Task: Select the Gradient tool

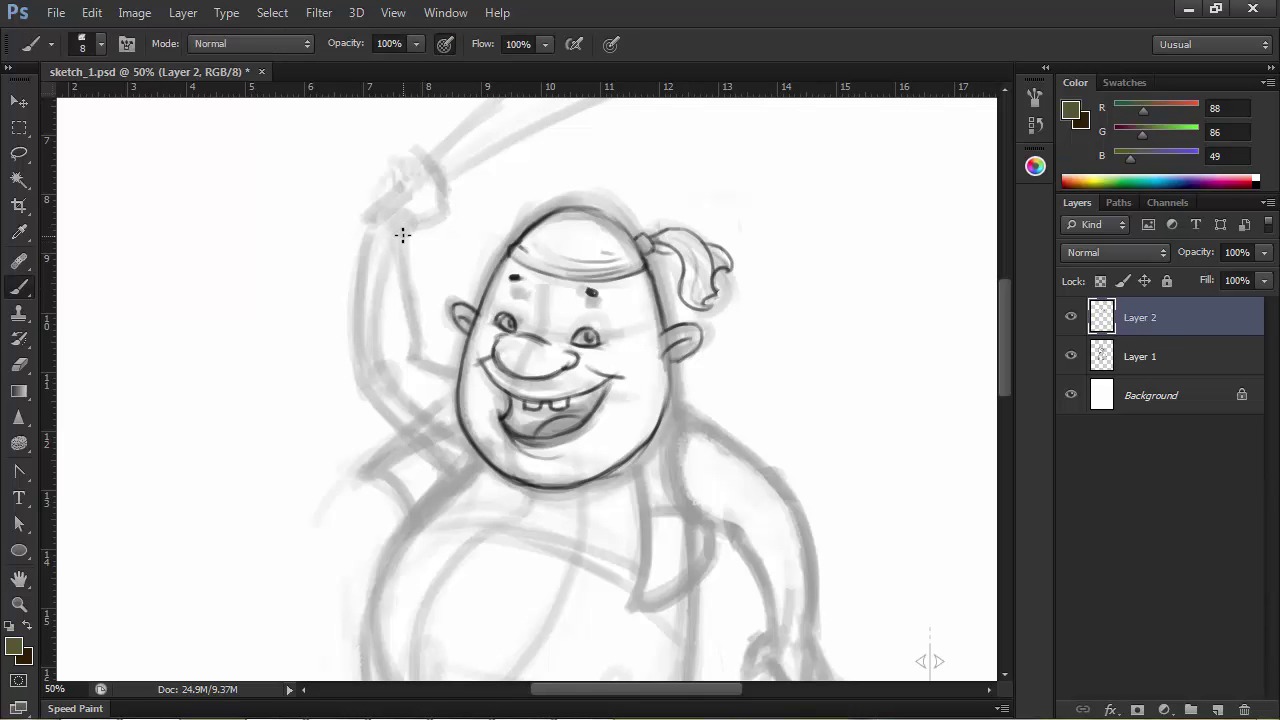Action: click(x=19, y=391)
